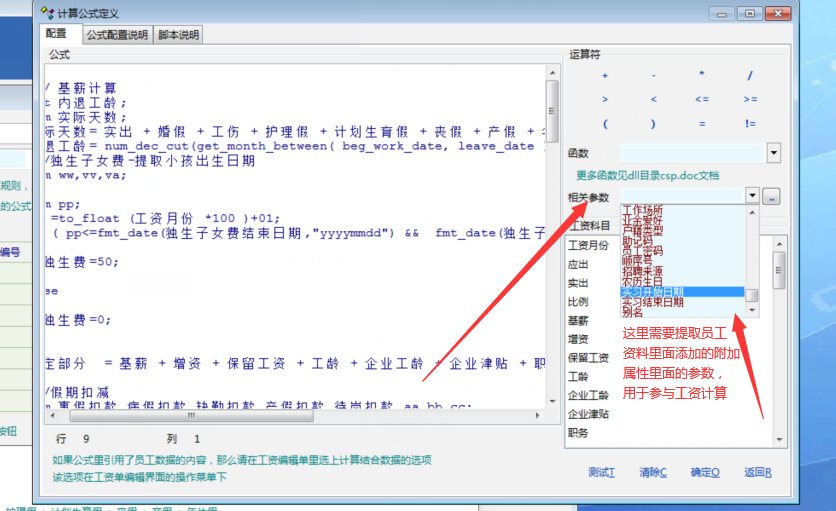This screenshot has width=836, height=511.
Task: Open the 脚本说明 tab
Action: [178, 35]
